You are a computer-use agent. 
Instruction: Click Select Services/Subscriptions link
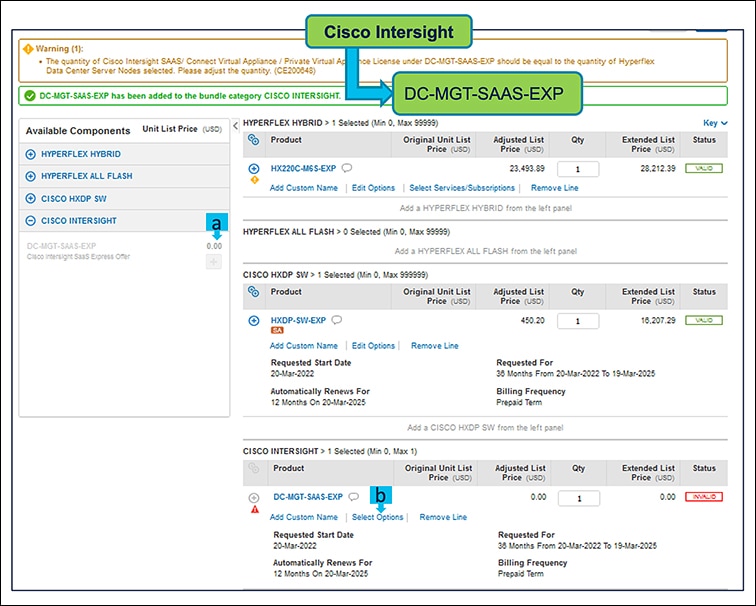[x=462, y=188]
